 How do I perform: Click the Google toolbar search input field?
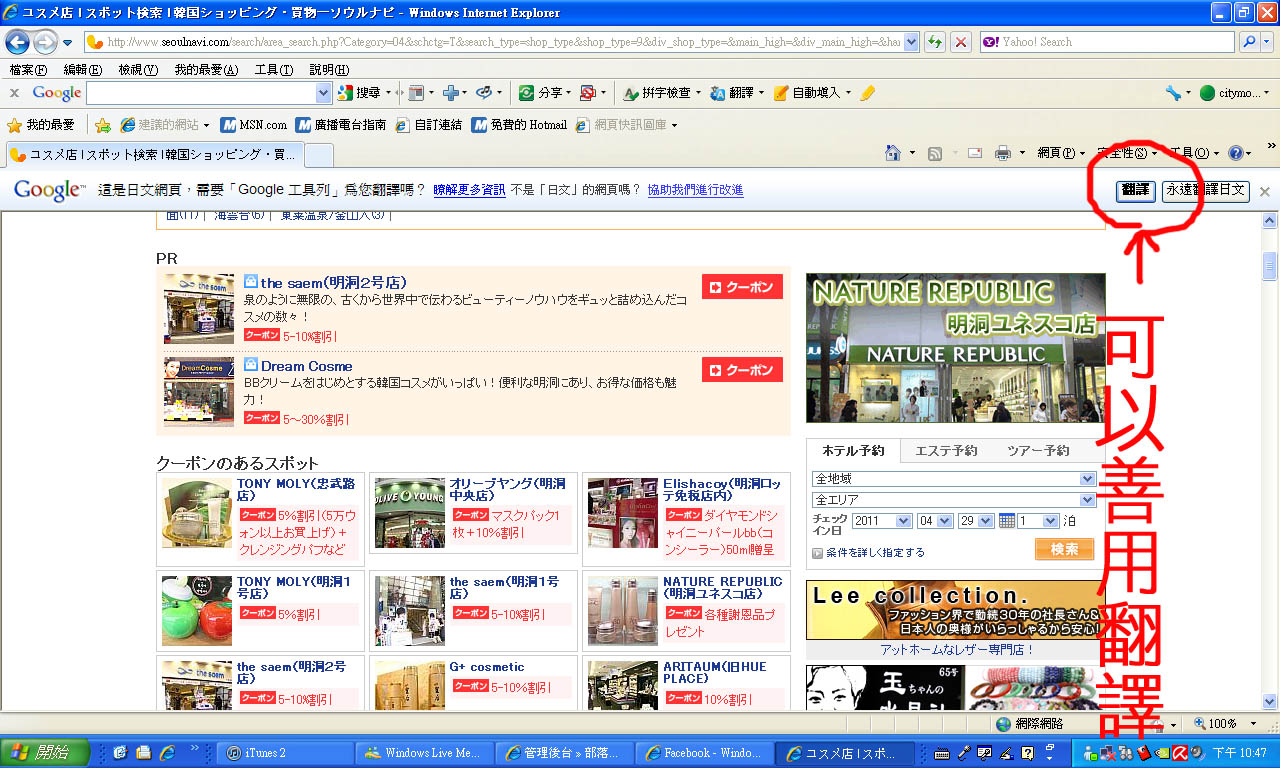[201, 92]
